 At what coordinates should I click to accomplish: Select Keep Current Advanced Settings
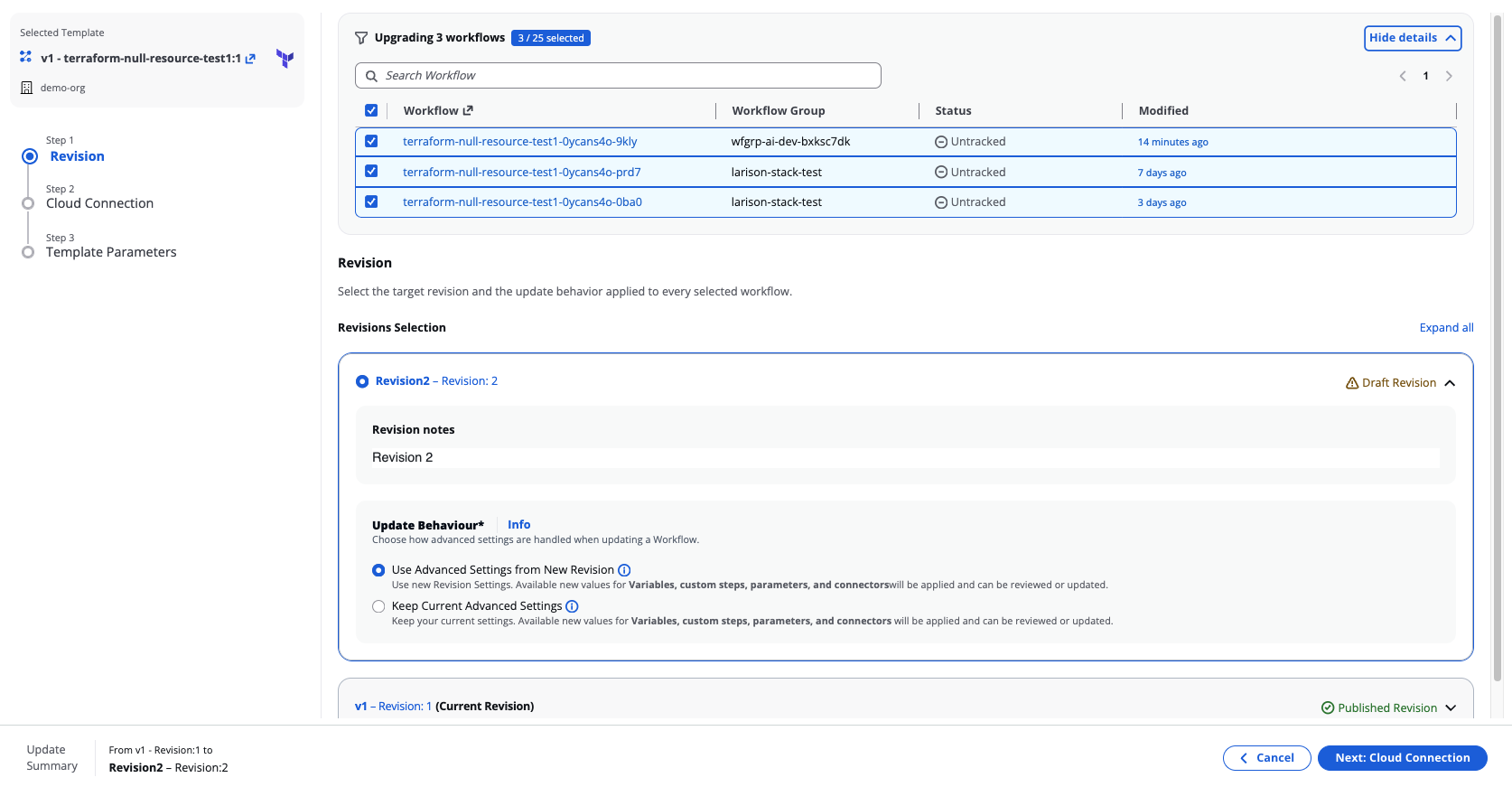[x=378, y=606]
